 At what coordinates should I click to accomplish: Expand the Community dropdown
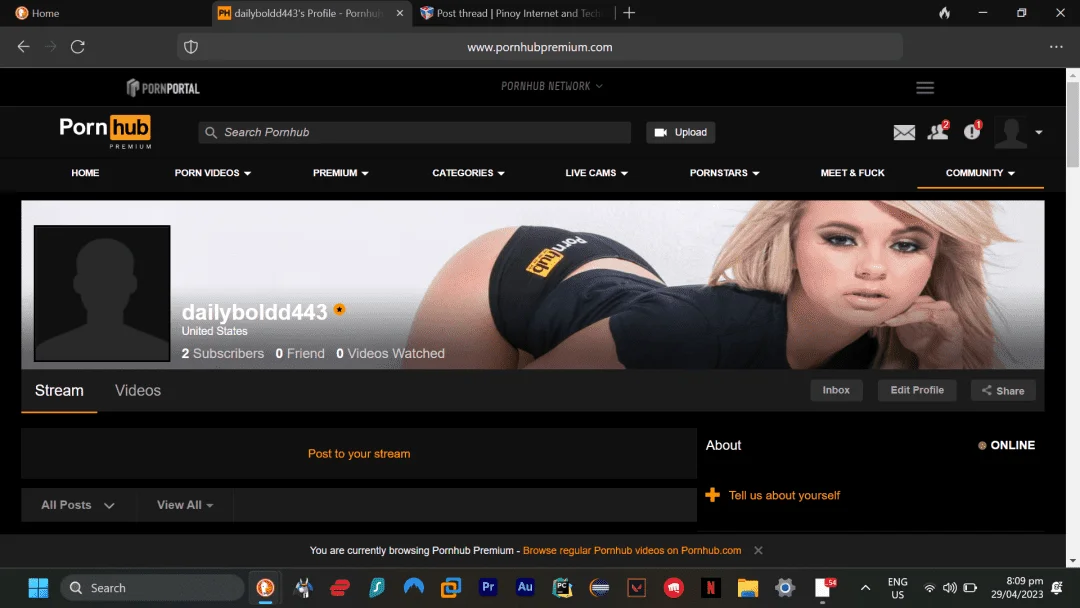click(x=980, y=173)
